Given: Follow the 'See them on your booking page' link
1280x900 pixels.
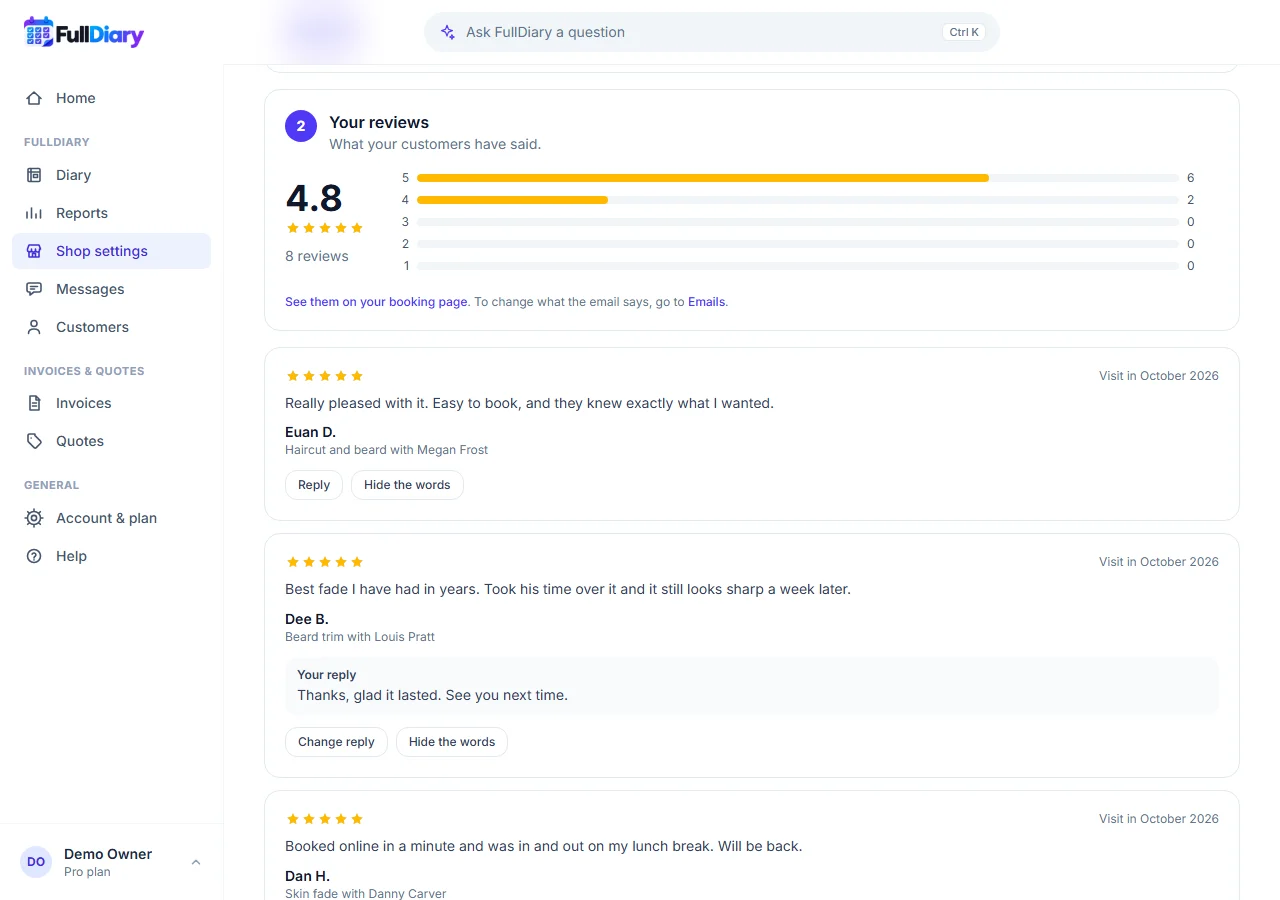Looking at the screenshot, I should click(x=376, y=301).
